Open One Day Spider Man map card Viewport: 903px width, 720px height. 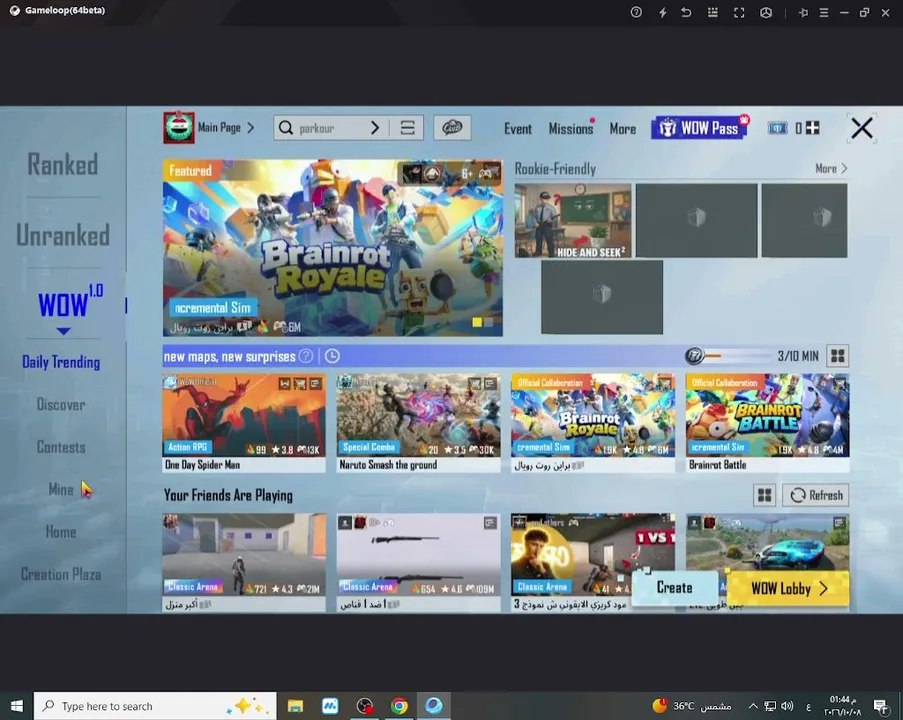pos(244,423)
